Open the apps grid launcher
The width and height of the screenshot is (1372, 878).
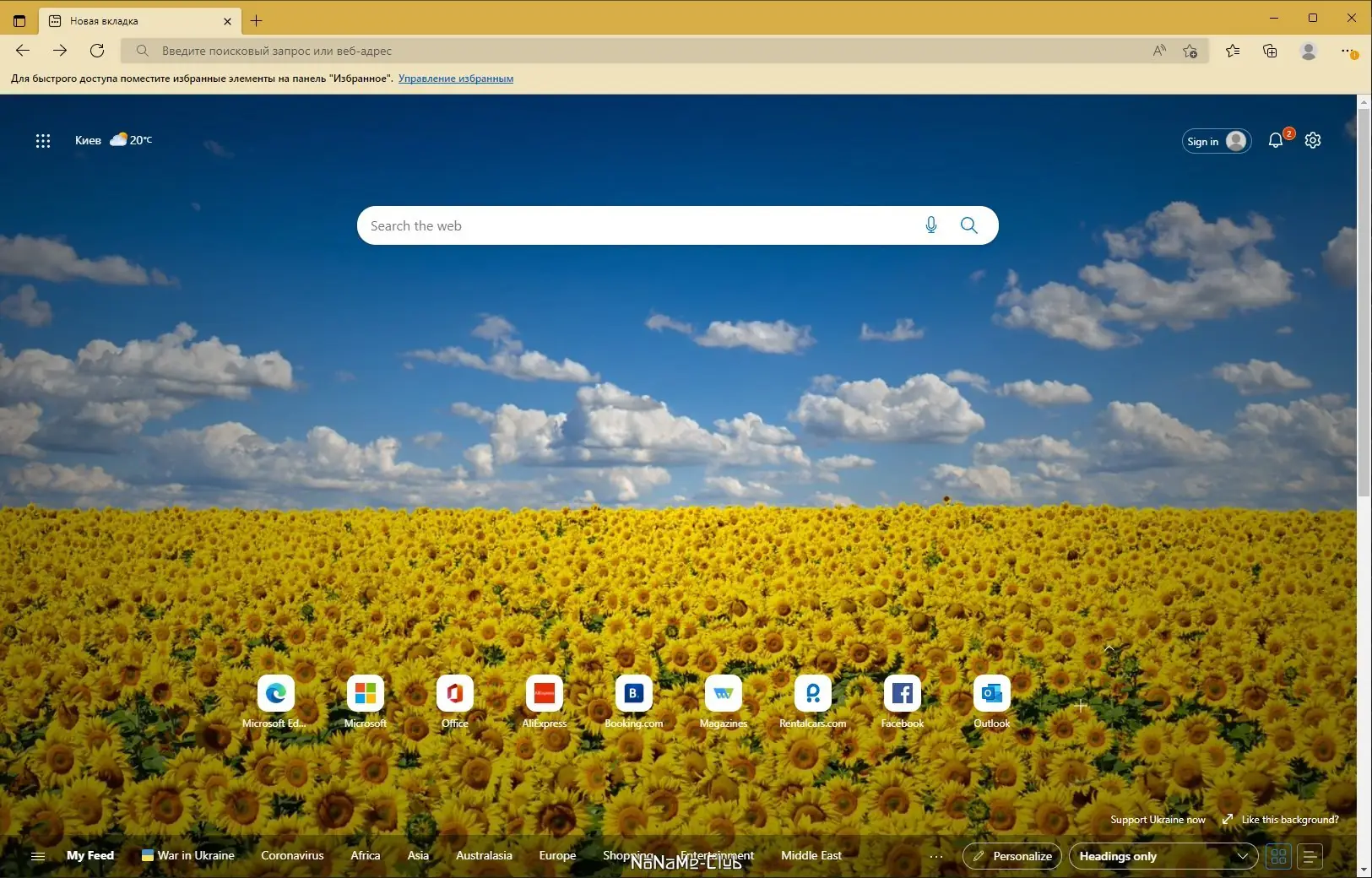coord(43,141)
